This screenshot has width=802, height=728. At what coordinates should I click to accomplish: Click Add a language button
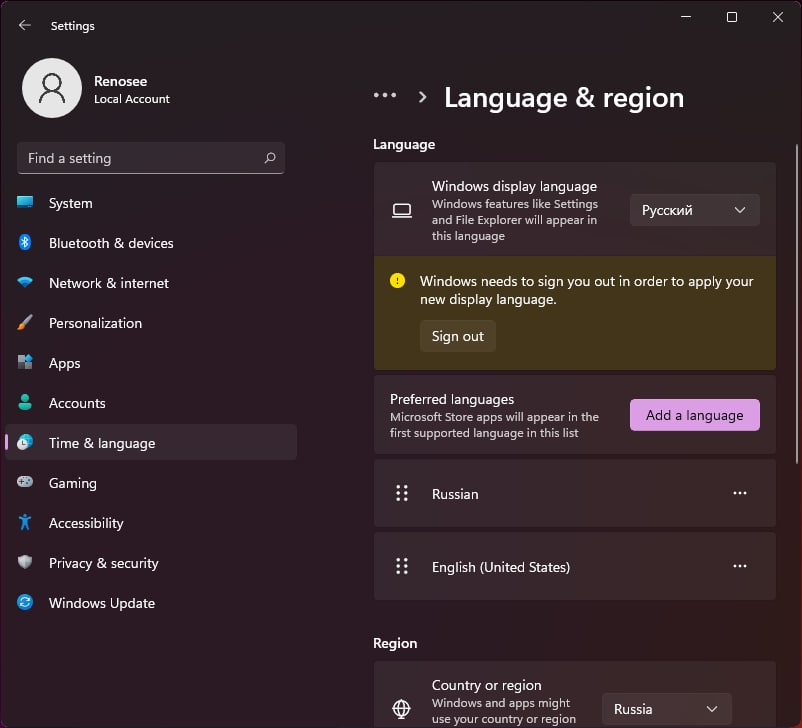click(x=694, y=415)
